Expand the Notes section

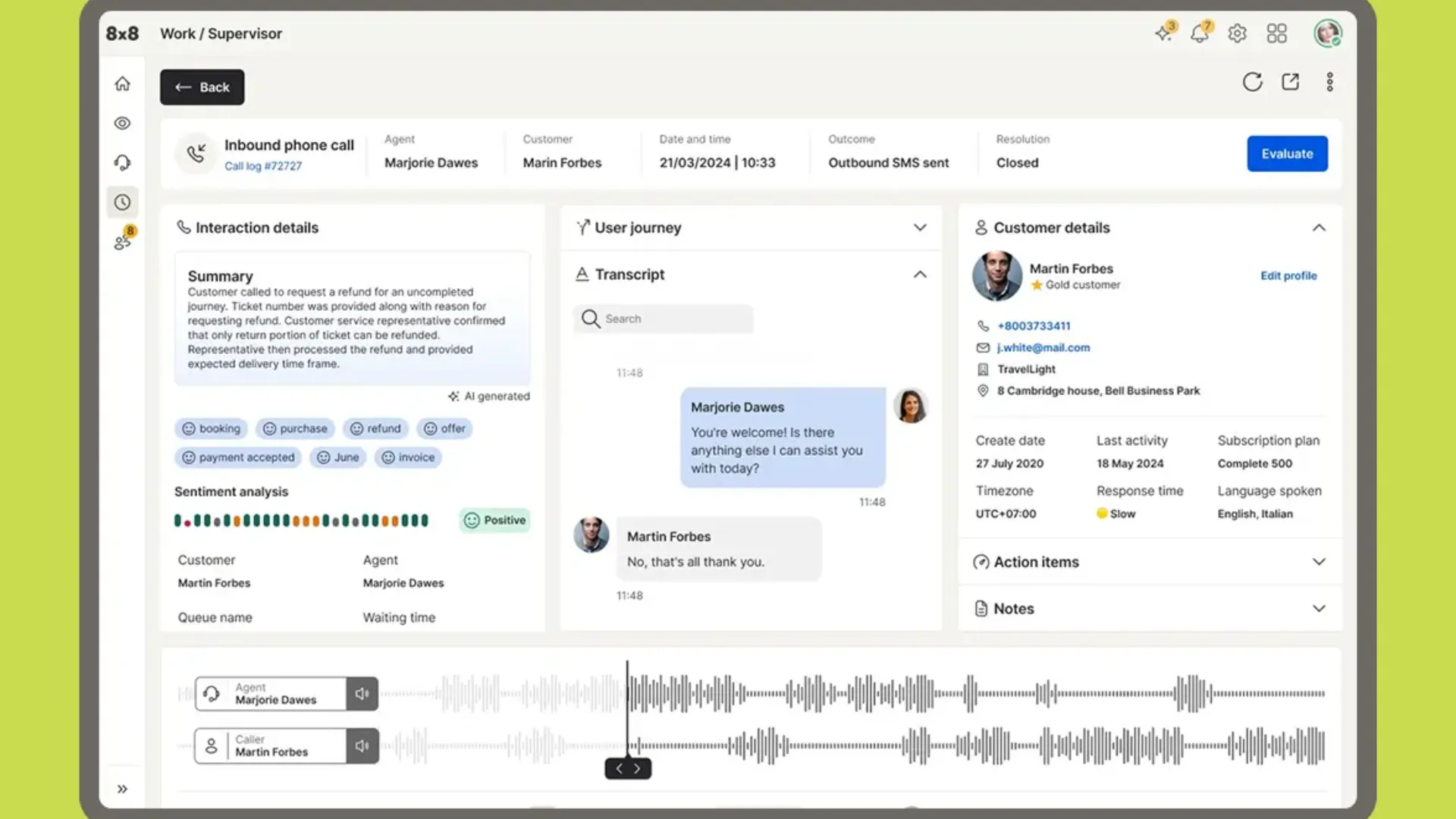coord(1318,609)
